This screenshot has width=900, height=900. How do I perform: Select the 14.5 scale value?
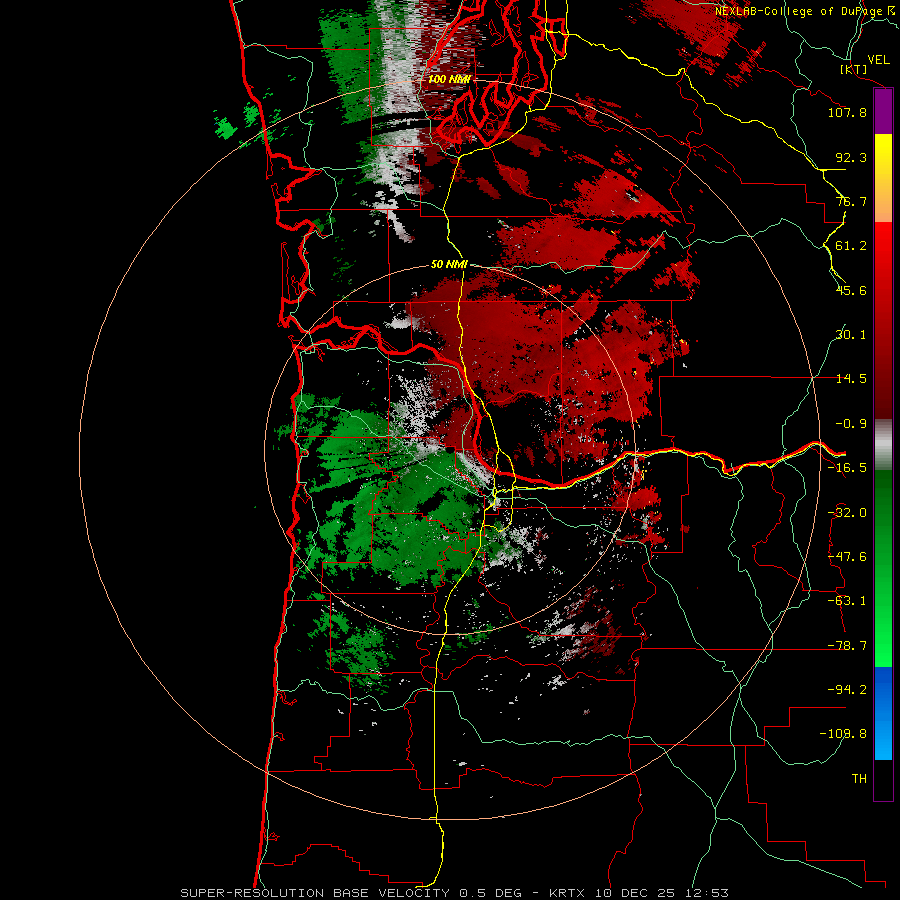tap(851, 379)
